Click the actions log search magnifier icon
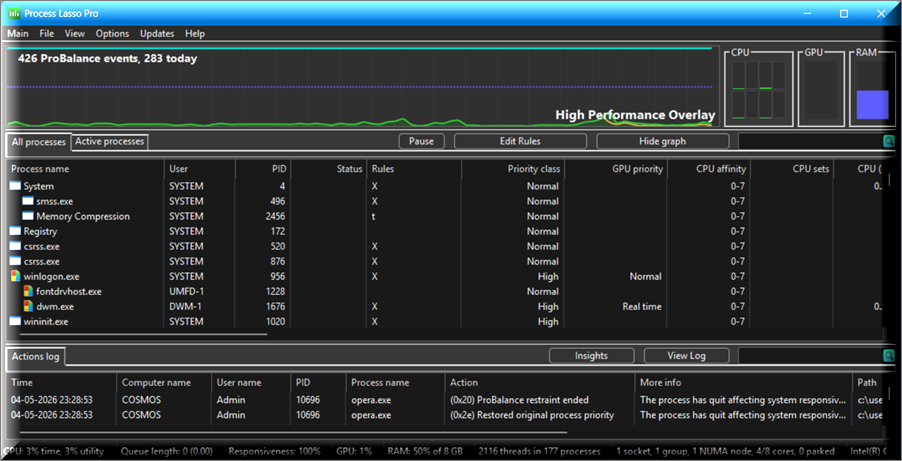This screenshot has height=461, width=902. click(889, 356)
